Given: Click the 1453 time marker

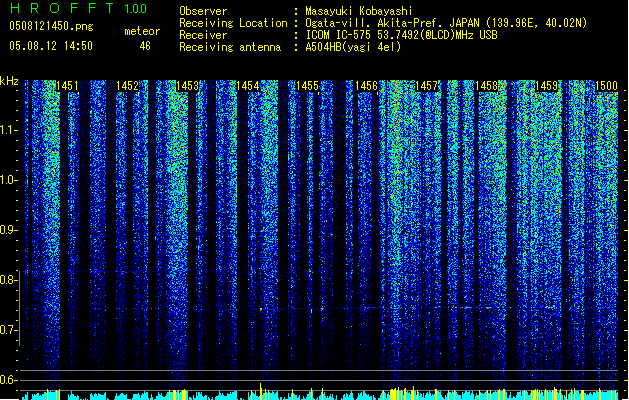Looking at the screenshot, I should click(x=187, y=86).
